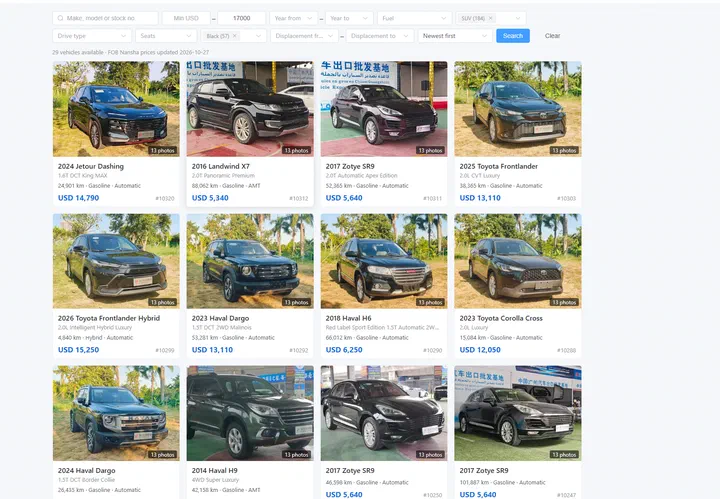Click the 2.0T Panoramic Premium trim text
The height and width of the screenshot is (499, 720).
(x=223, y=176)
